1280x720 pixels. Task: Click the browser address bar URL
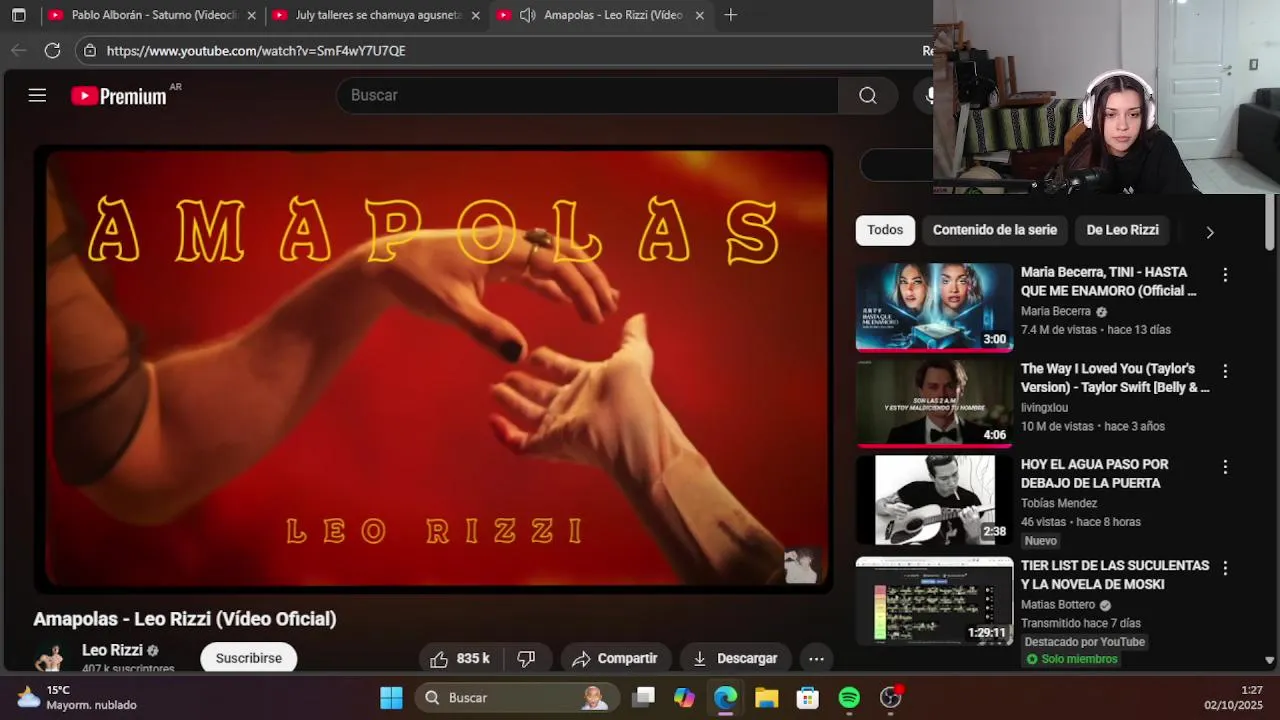pos(256,50)
